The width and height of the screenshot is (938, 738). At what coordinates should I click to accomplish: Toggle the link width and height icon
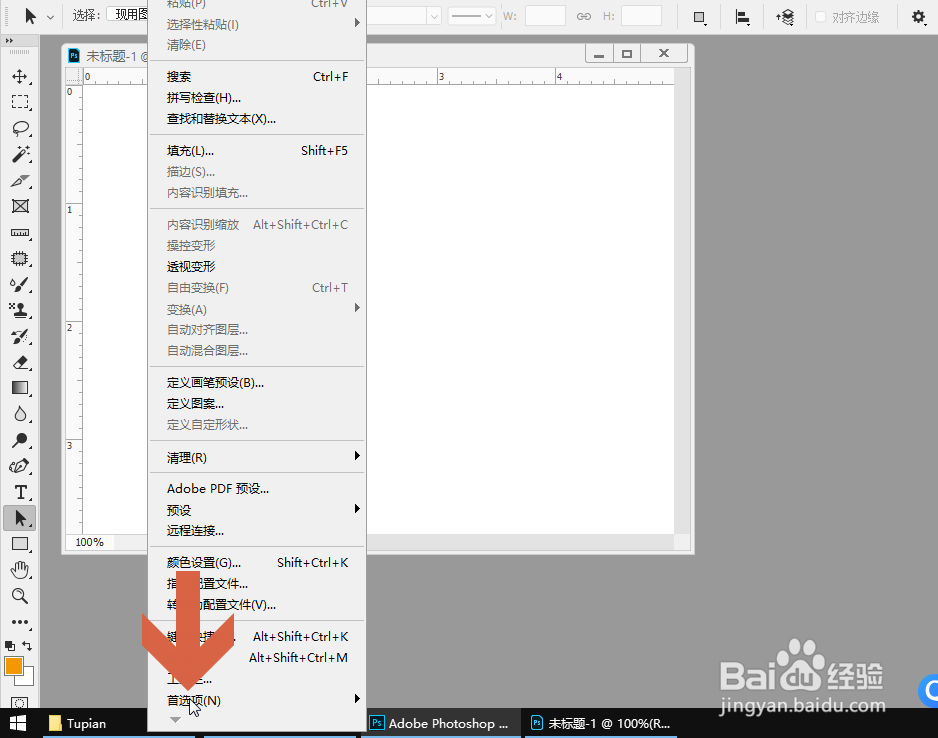pyautogui.click(x=584, y=17)
